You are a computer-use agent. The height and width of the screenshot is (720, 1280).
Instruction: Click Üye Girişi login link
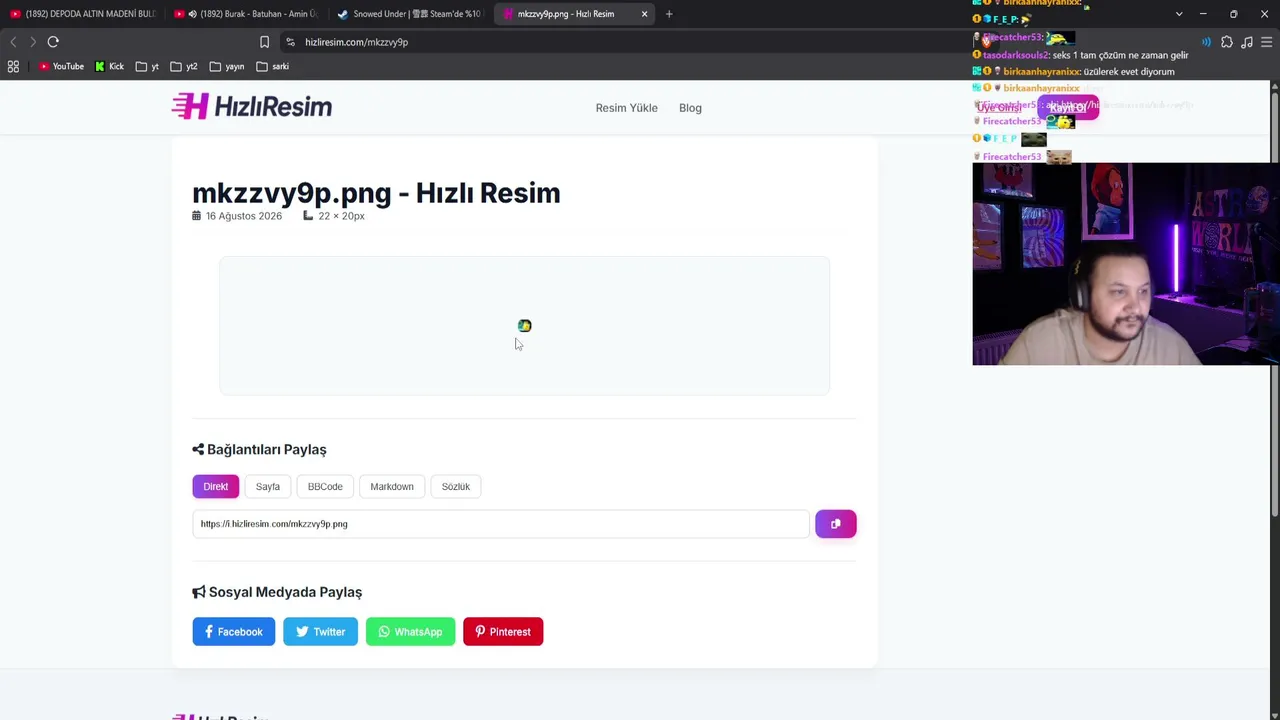tap(999, 107)
